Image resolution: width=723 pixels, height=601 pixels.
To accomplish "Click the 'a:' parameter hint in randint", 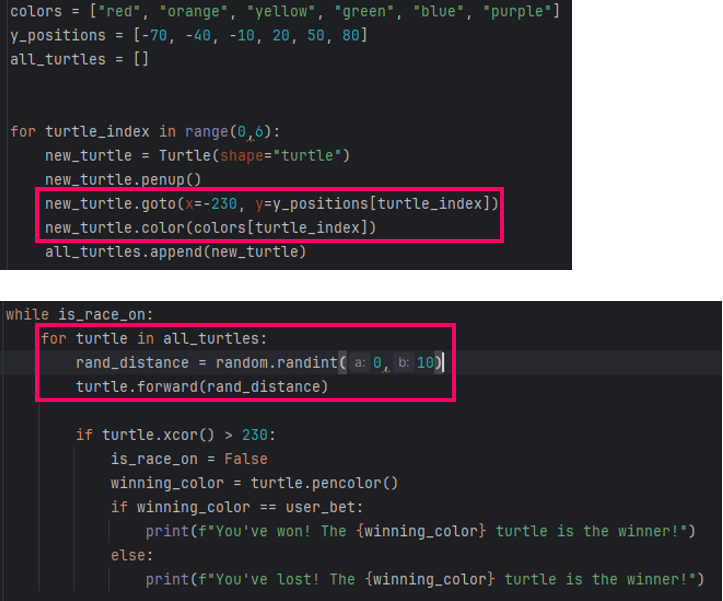I will [360, 363].
